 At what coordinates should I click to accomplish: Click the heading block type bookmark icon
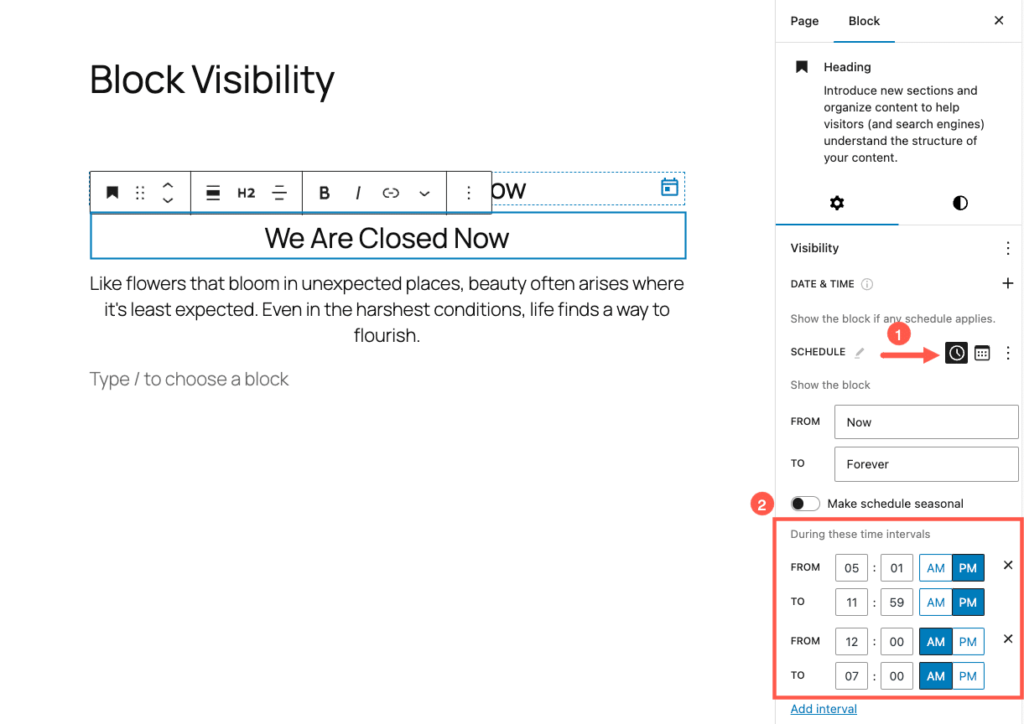(113, 193)
